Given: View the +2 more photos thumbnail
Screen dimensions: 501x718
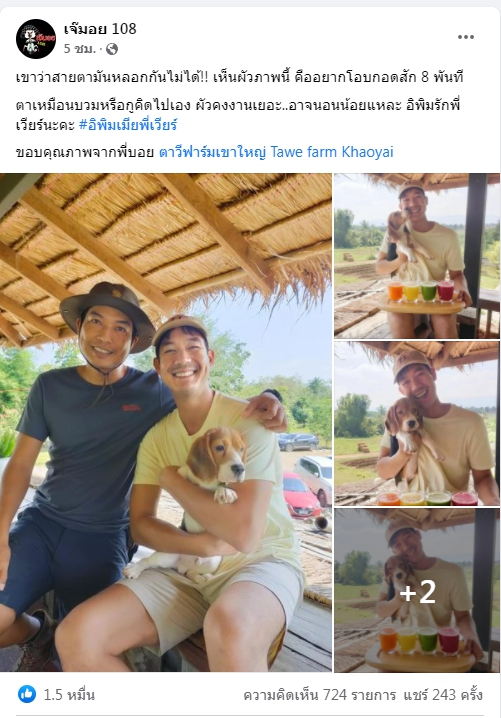Looking at the screenshot, I should point(417,590).
